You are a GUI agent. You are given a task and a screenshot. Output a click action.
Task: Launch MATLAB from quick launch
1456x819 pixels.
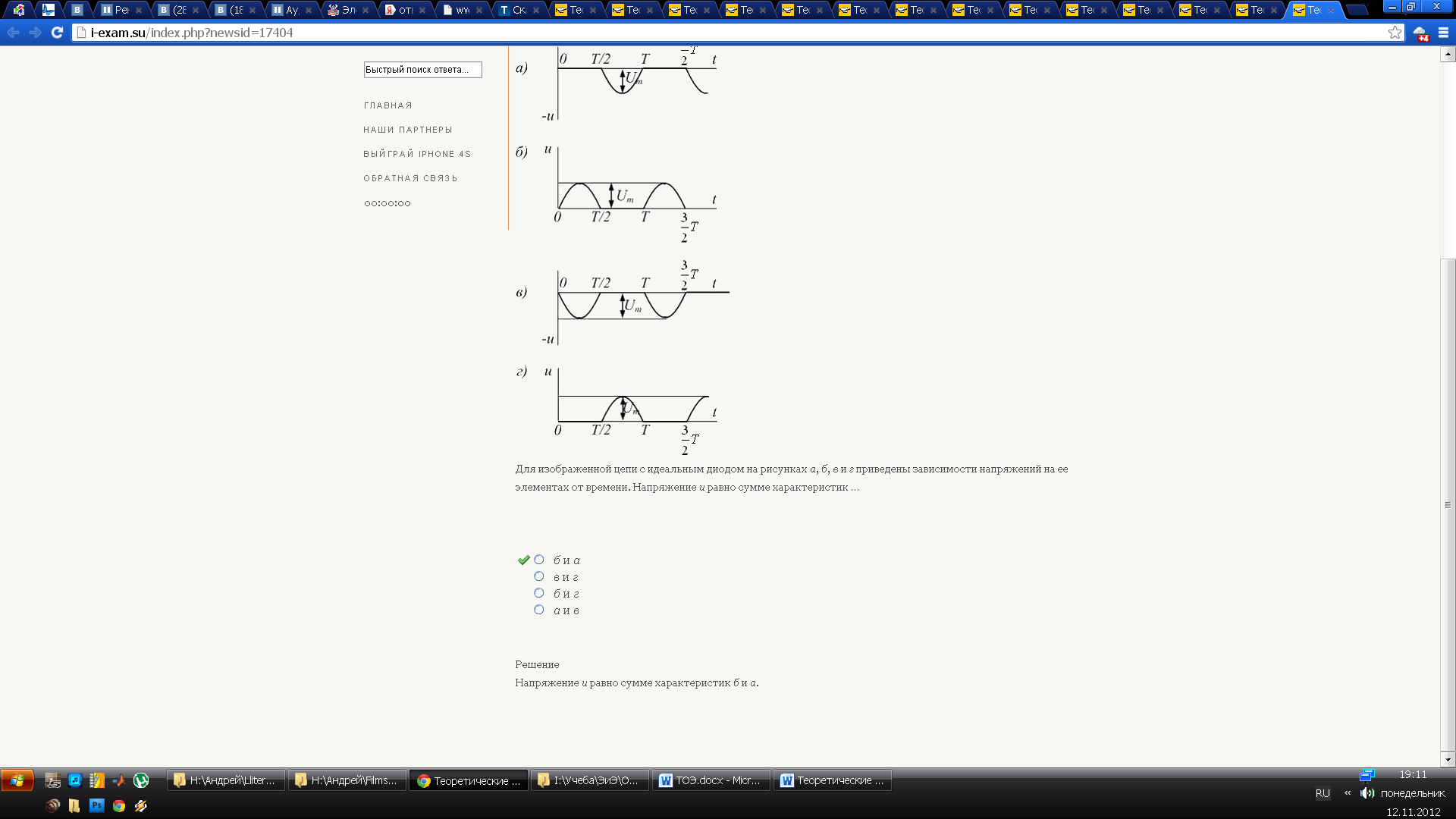[118, 780]
